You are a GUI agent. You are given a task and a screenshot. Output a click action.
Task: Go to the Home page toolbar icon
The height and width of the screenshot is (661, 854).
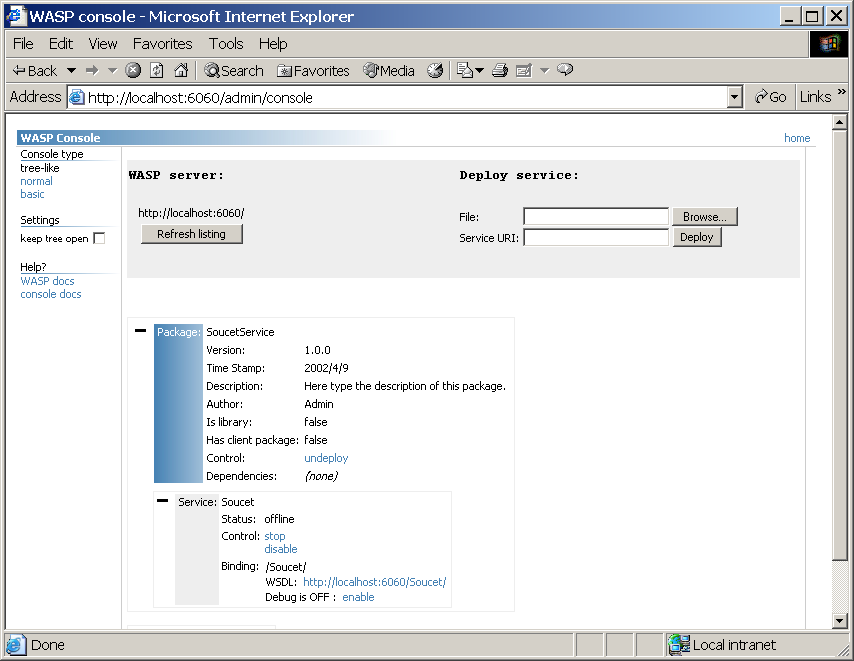181,70
